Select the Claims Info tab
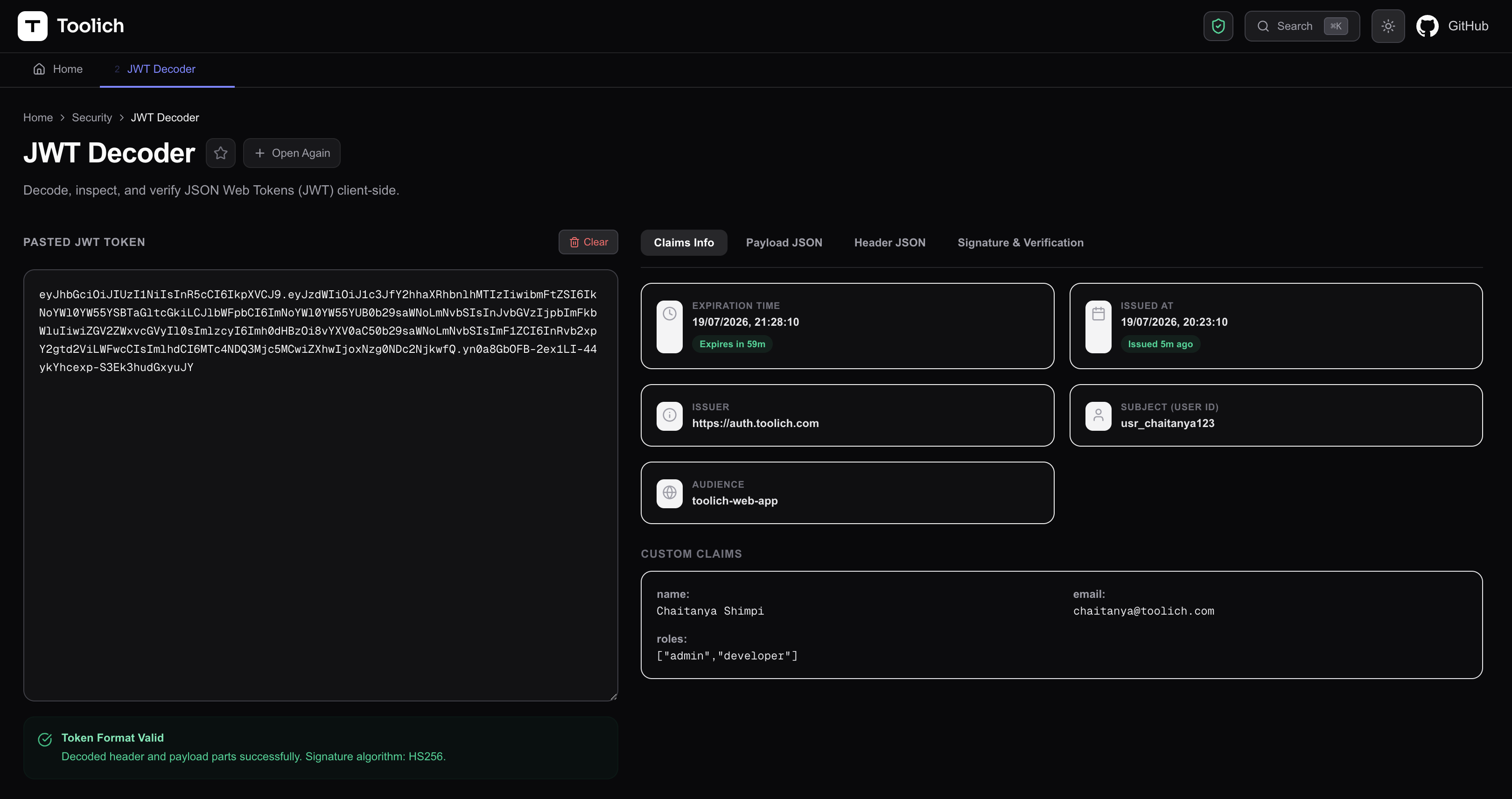Image resolution: width=1512 pixels, height=799 pixels. pos(684,243)
